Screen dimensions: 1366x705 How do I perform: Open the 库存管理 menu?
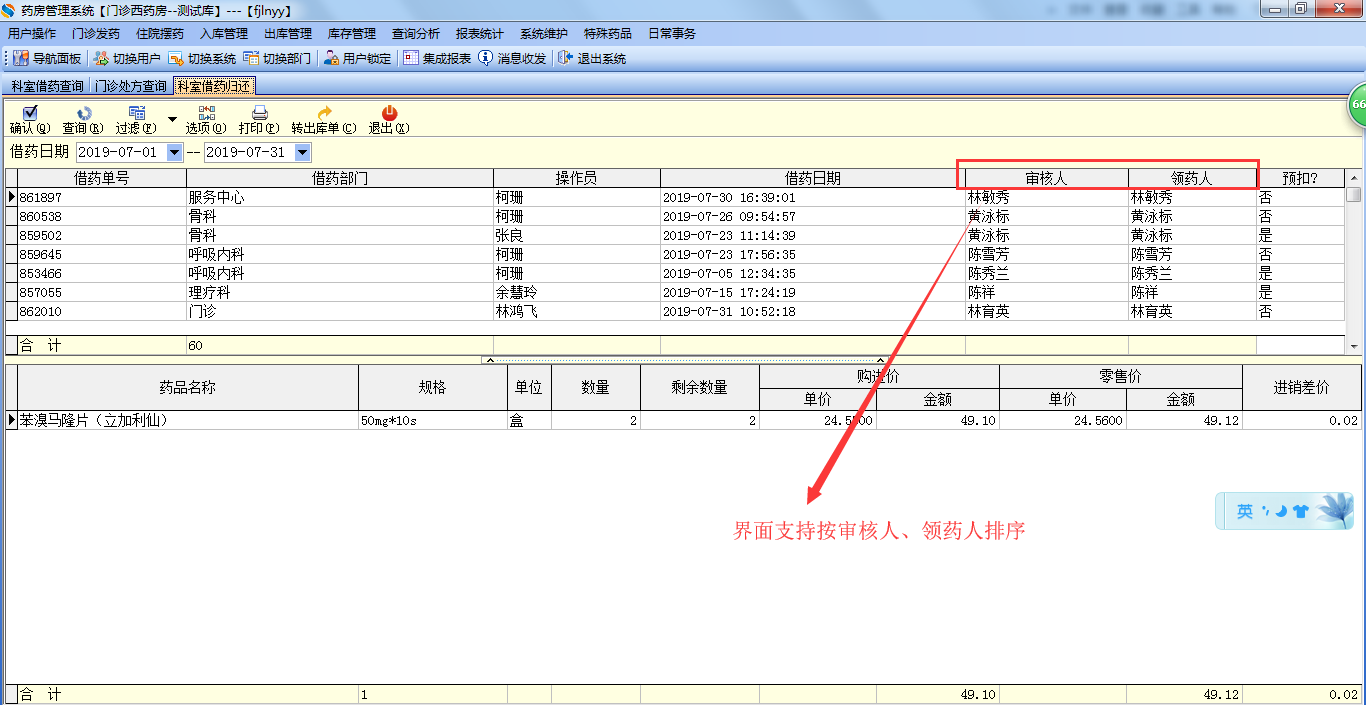tap(352, 34)
